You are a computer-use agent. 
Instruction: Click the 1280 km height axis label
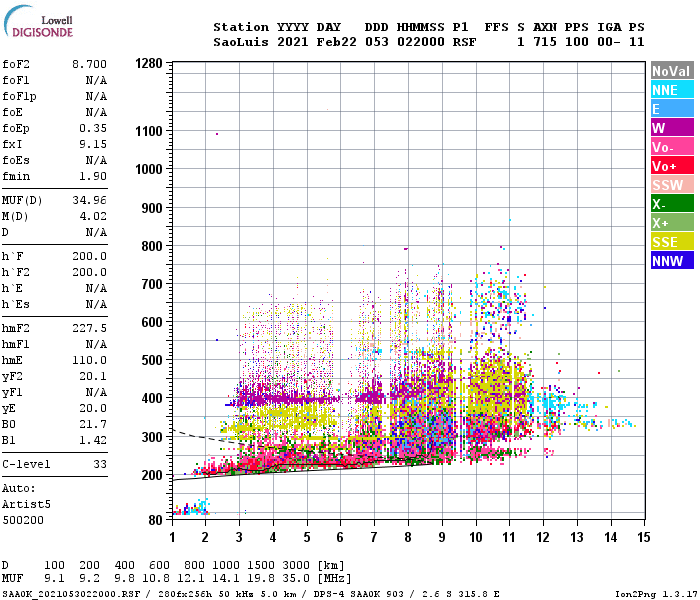point(149,63)
